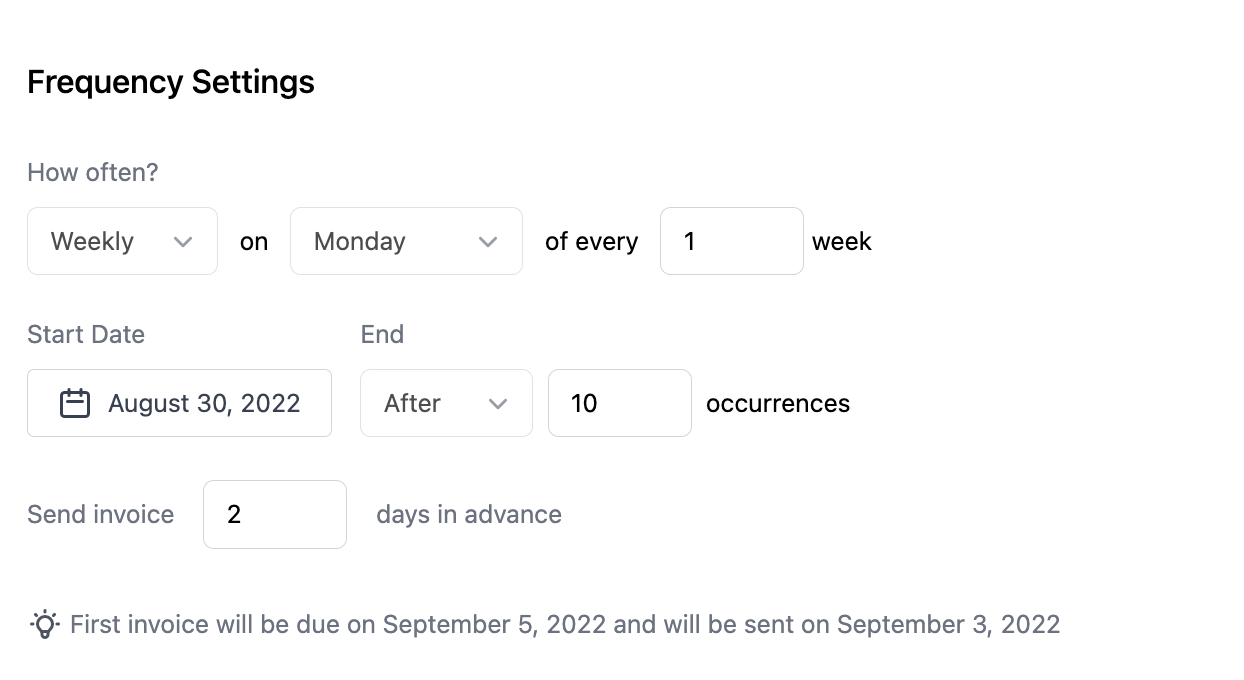The image size is (1244, 680).
Task: Click the lightbulb tip icon
Action: [x=43, y=623]
